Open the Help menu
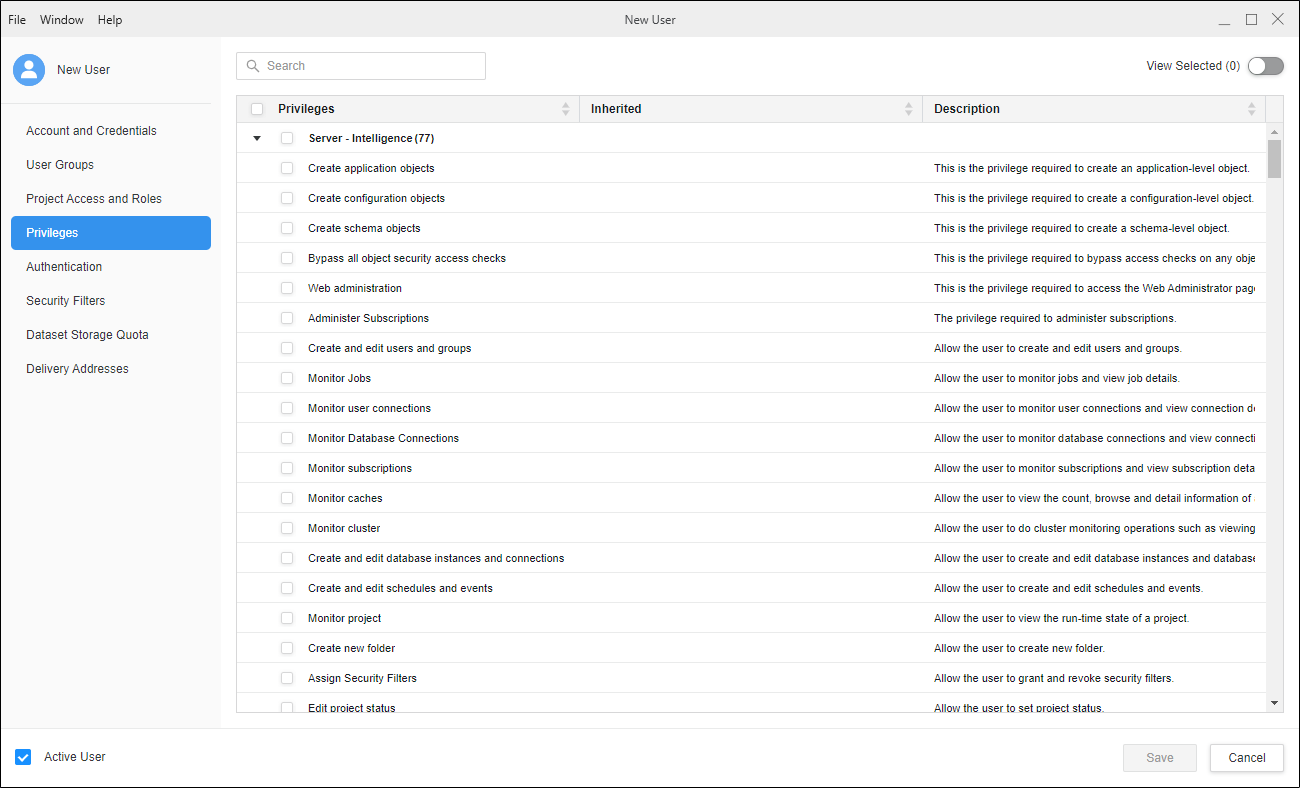Image resolution: width=1300 pixels, height=788 pixels. [110, 20]
